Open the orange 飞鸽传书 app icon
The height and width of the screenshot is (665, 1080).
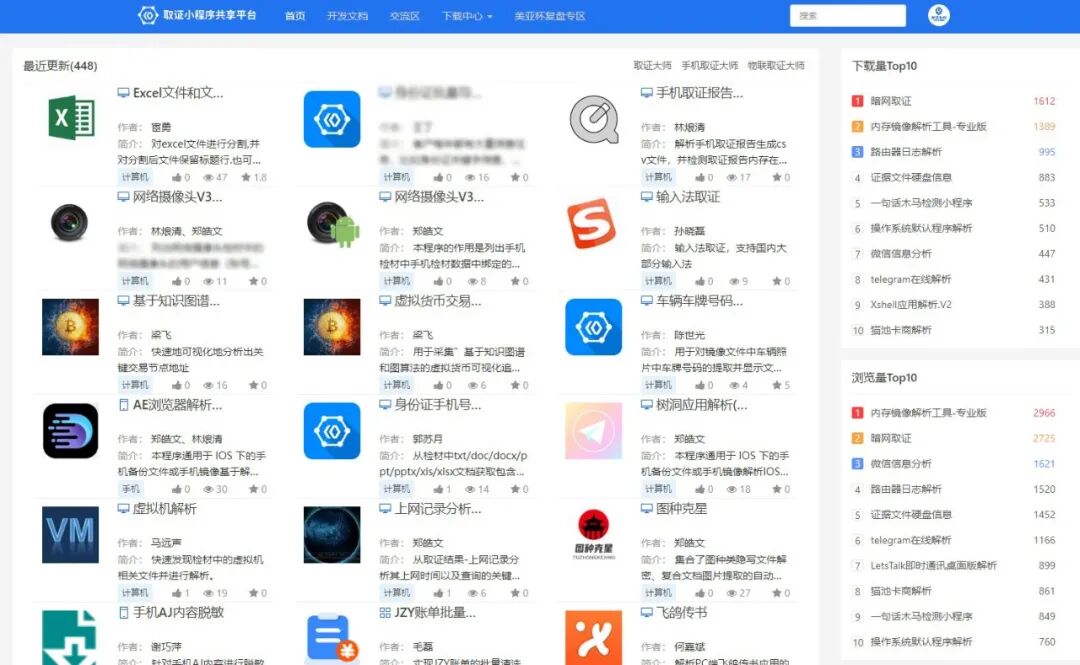click(x=594, y=637)
